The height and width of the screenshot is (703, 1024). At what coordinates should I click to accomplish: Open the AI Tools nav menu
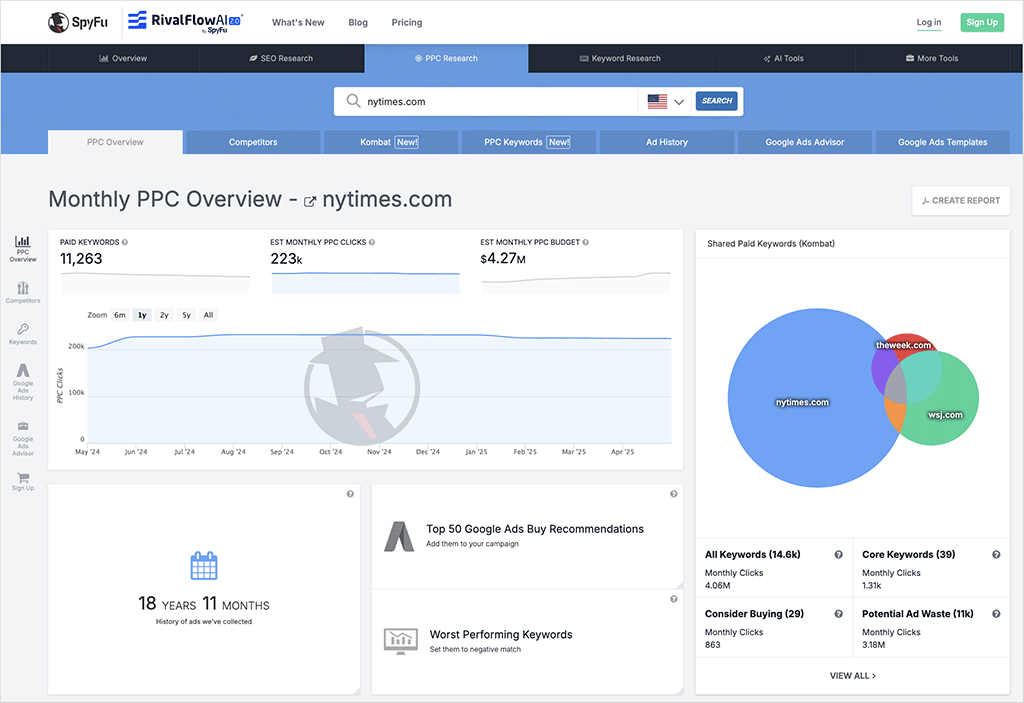783,58
